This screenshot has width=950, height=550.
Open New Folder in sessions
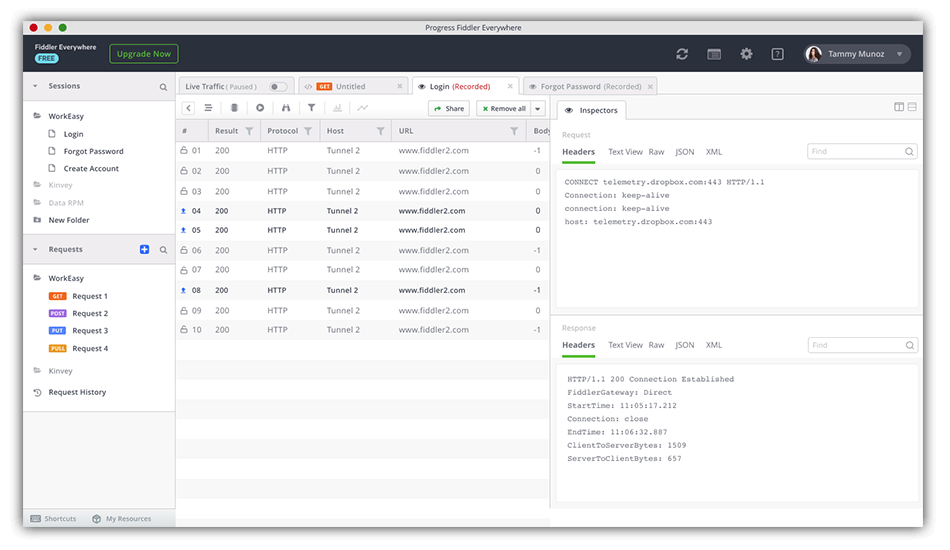click(68, 220)
